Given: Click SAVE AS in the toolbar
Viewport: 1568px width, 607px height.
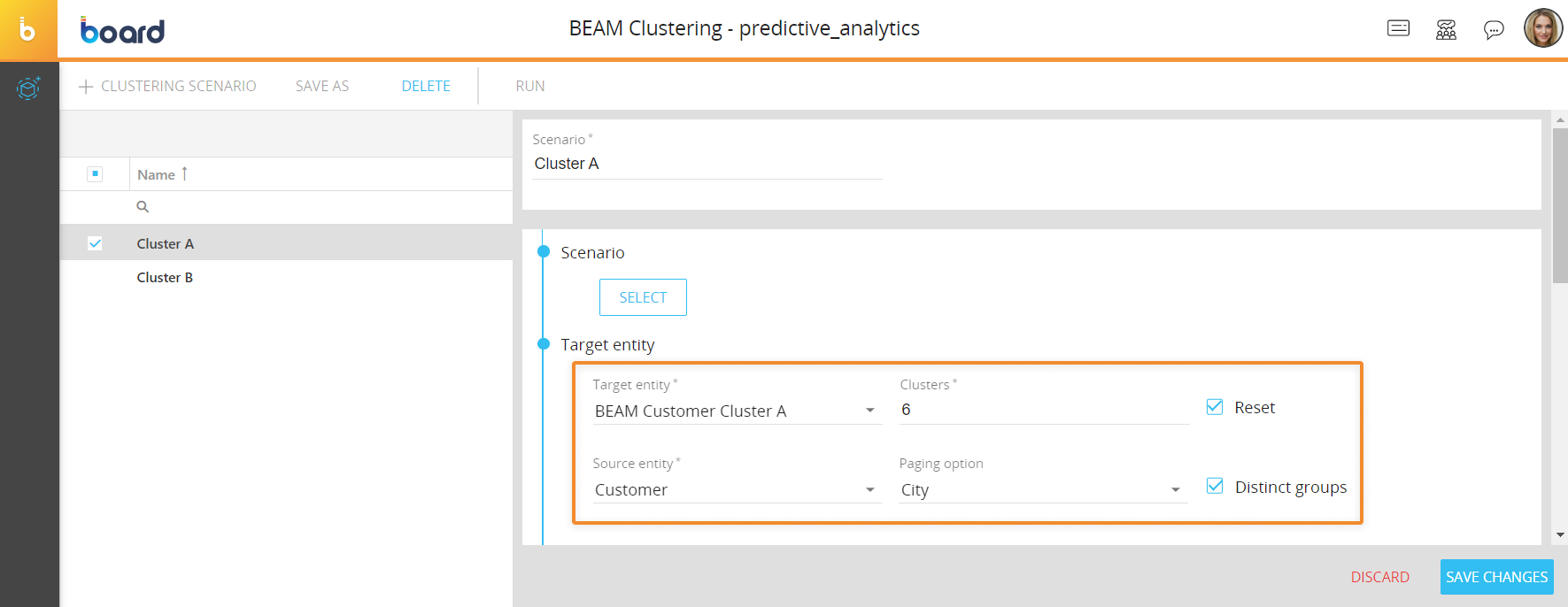Looking at the screenshot, I should point(322,86).
